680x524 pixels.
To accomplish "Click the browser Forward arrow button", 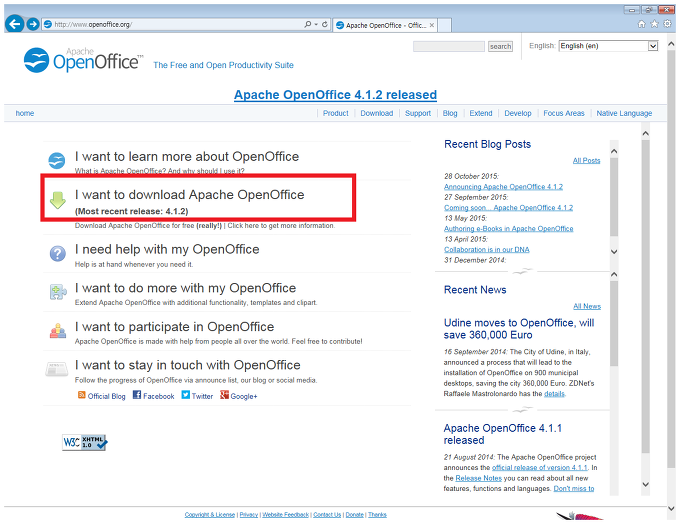I will [x=33, y=24].
